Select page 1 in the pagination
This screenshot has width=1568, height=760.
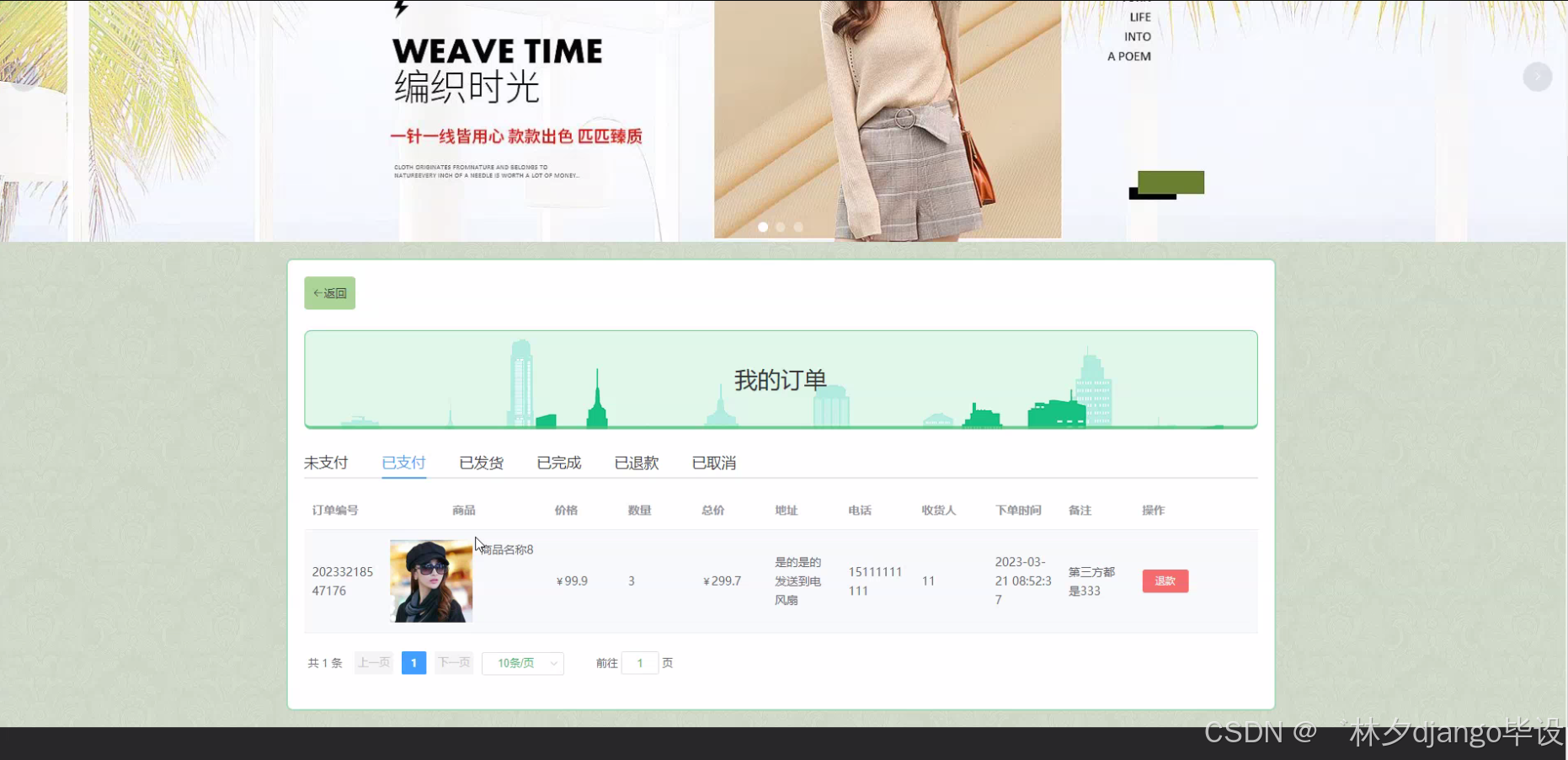(413, 662)
